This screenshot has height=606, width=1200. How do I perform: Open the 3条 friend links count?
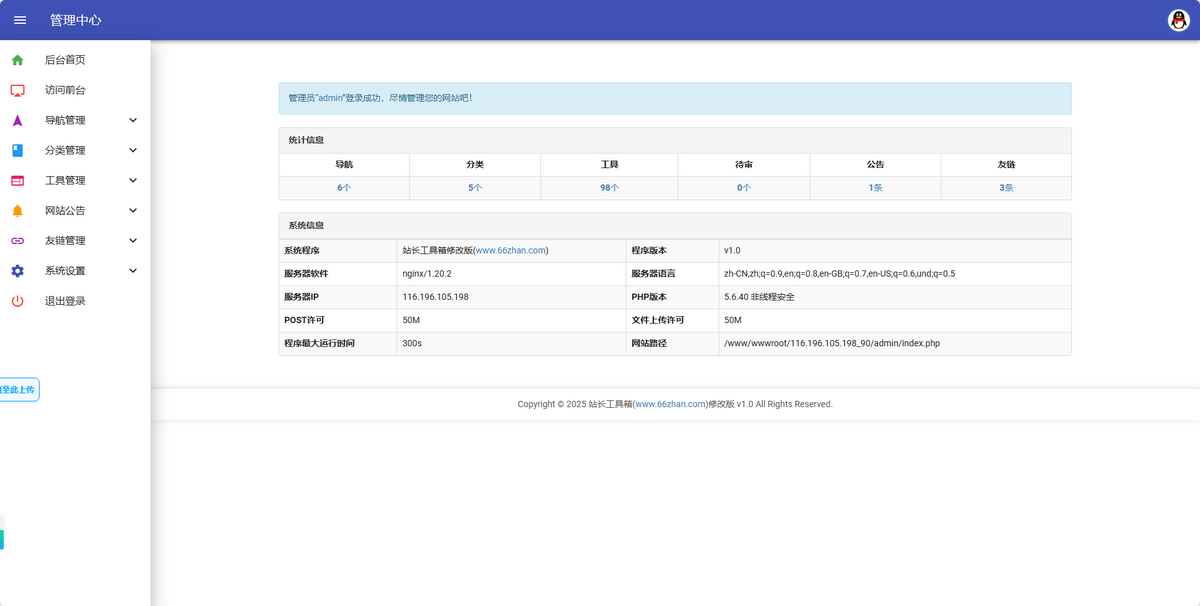1006,188
